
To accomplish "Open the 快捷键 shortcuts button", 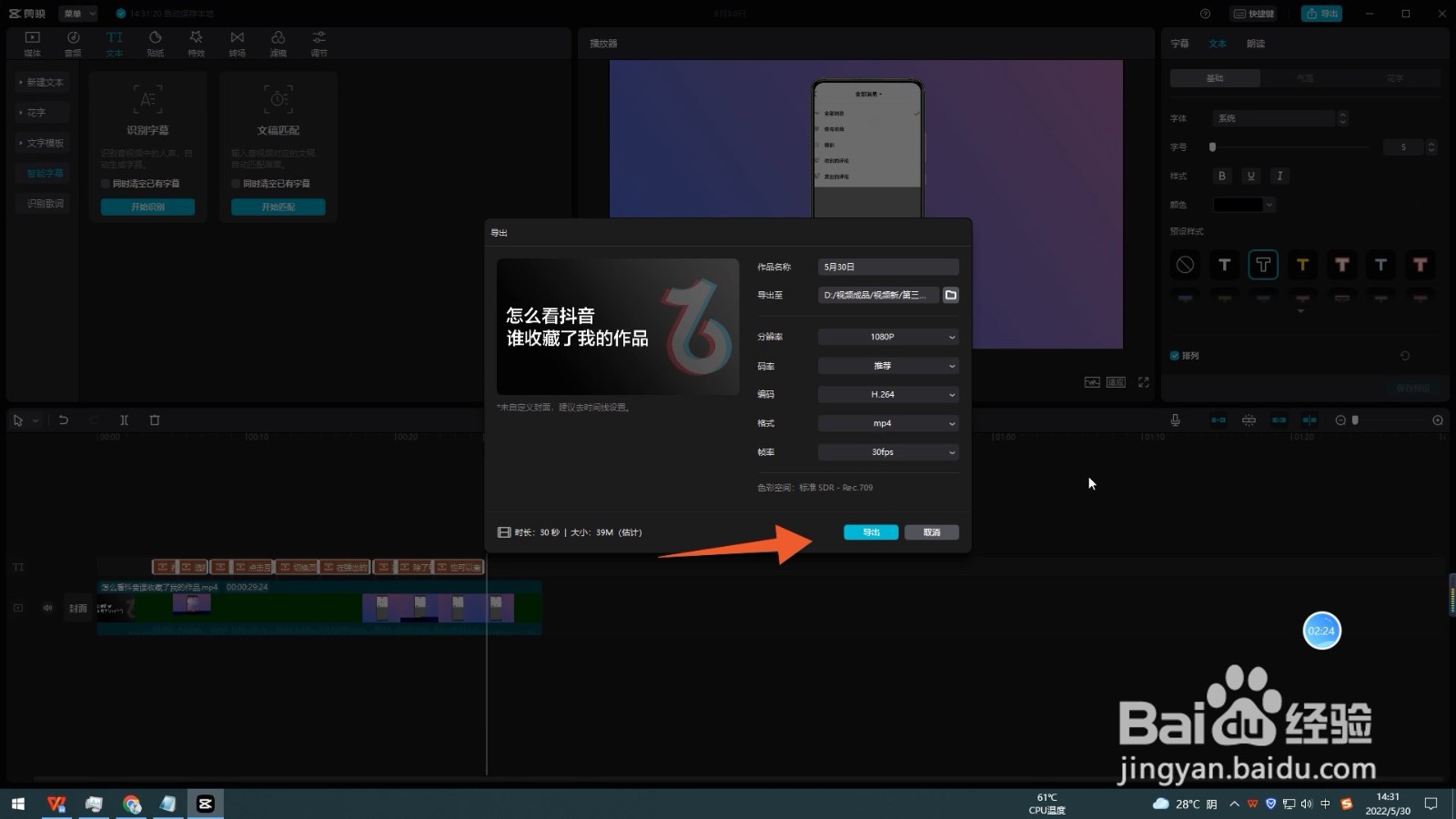I will coord(1254,14).
